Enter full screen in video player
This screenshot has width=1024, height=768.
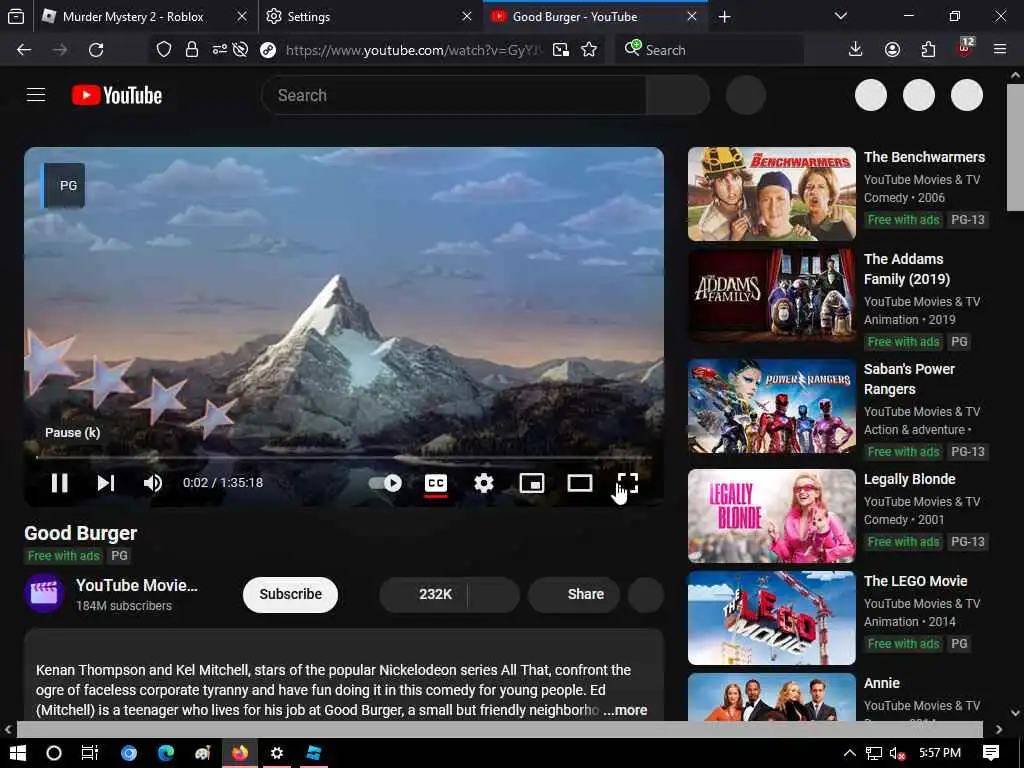tap(628, 483)
